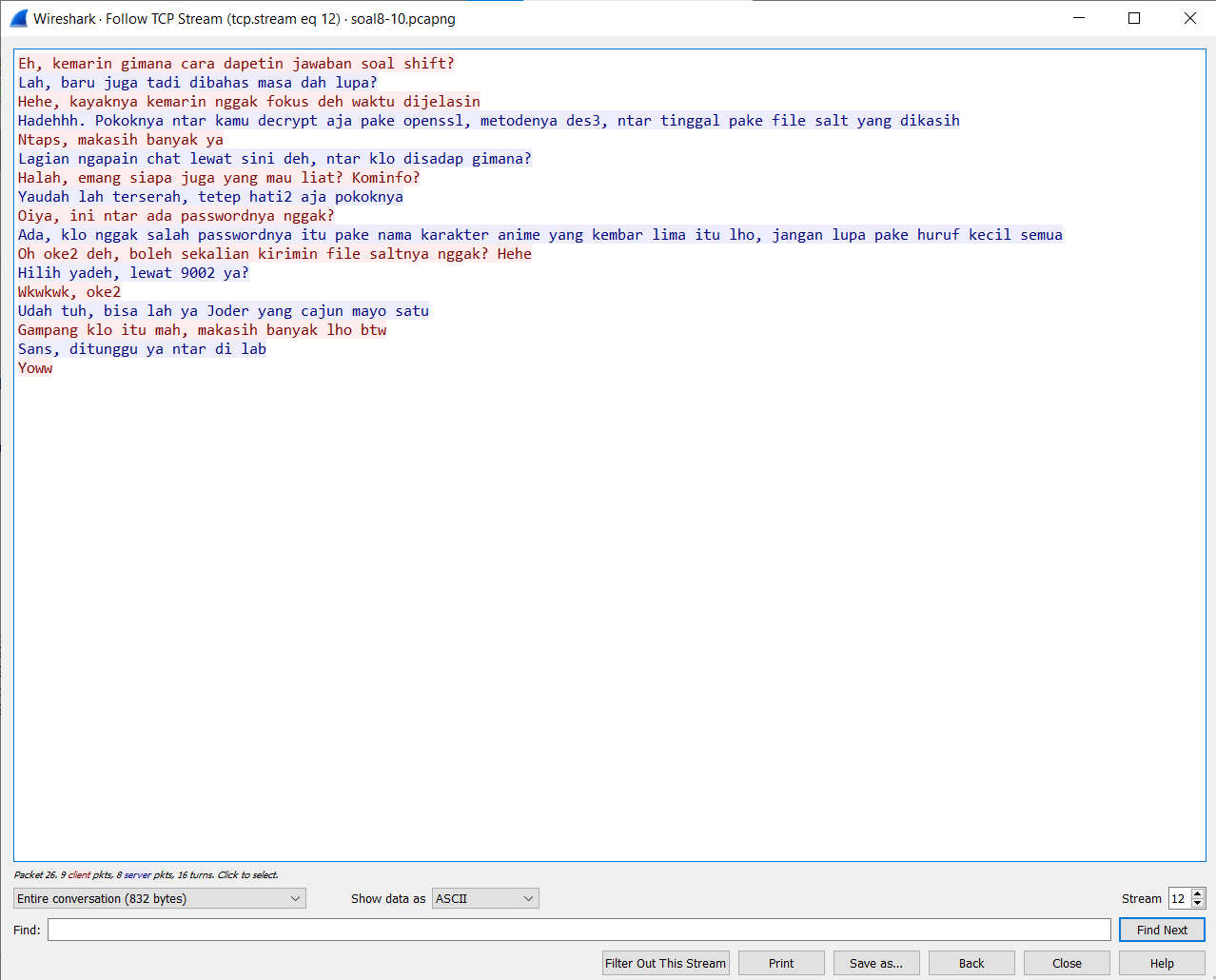The image size is (1216, 980).
Task: Maximize the Follow TCP Stream window
Action: click(x=1134, y=18)
